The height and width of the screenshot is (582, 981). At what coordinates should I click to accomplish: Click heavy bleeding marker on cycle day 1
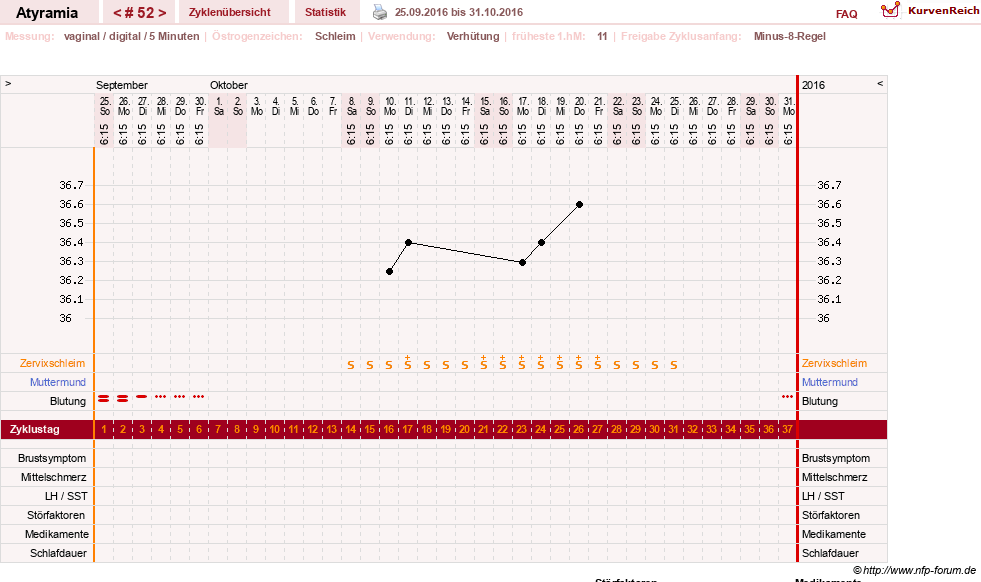tap(104, 398)
